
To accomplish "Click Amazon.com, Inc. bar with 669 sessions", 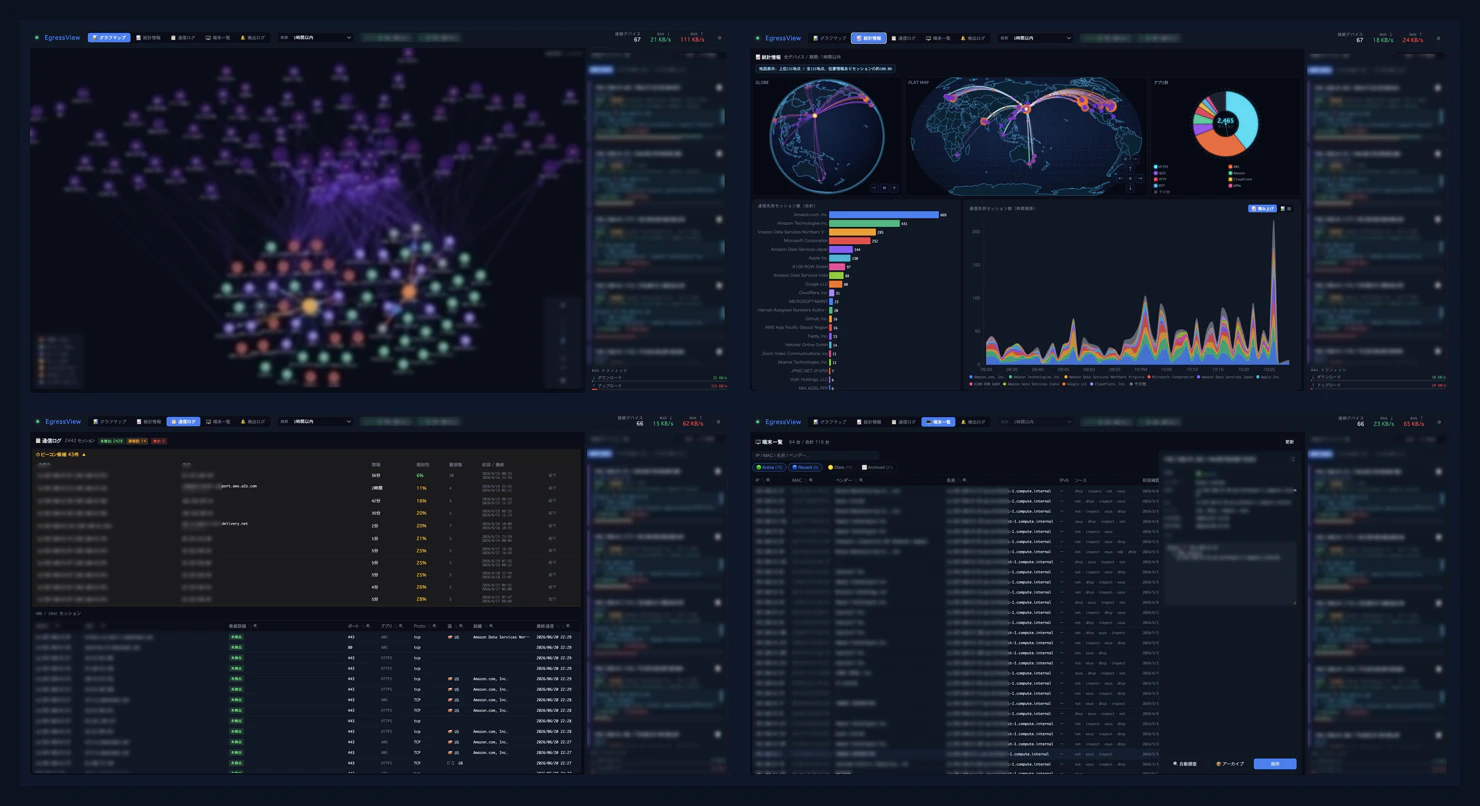I will [x=884, y=214].
